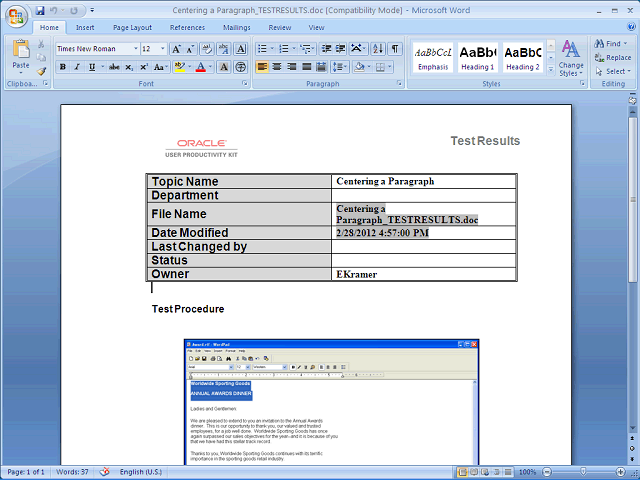Apply the yellow text highlight color
This screenshot has width=640, height=480.
pyautogui.click(x=179, y=67)
